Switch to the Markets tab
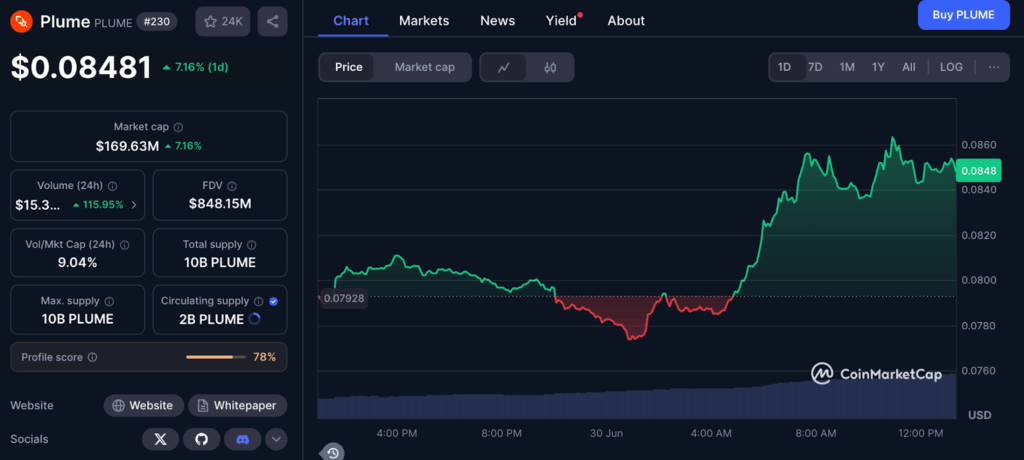 coord(424,21)
